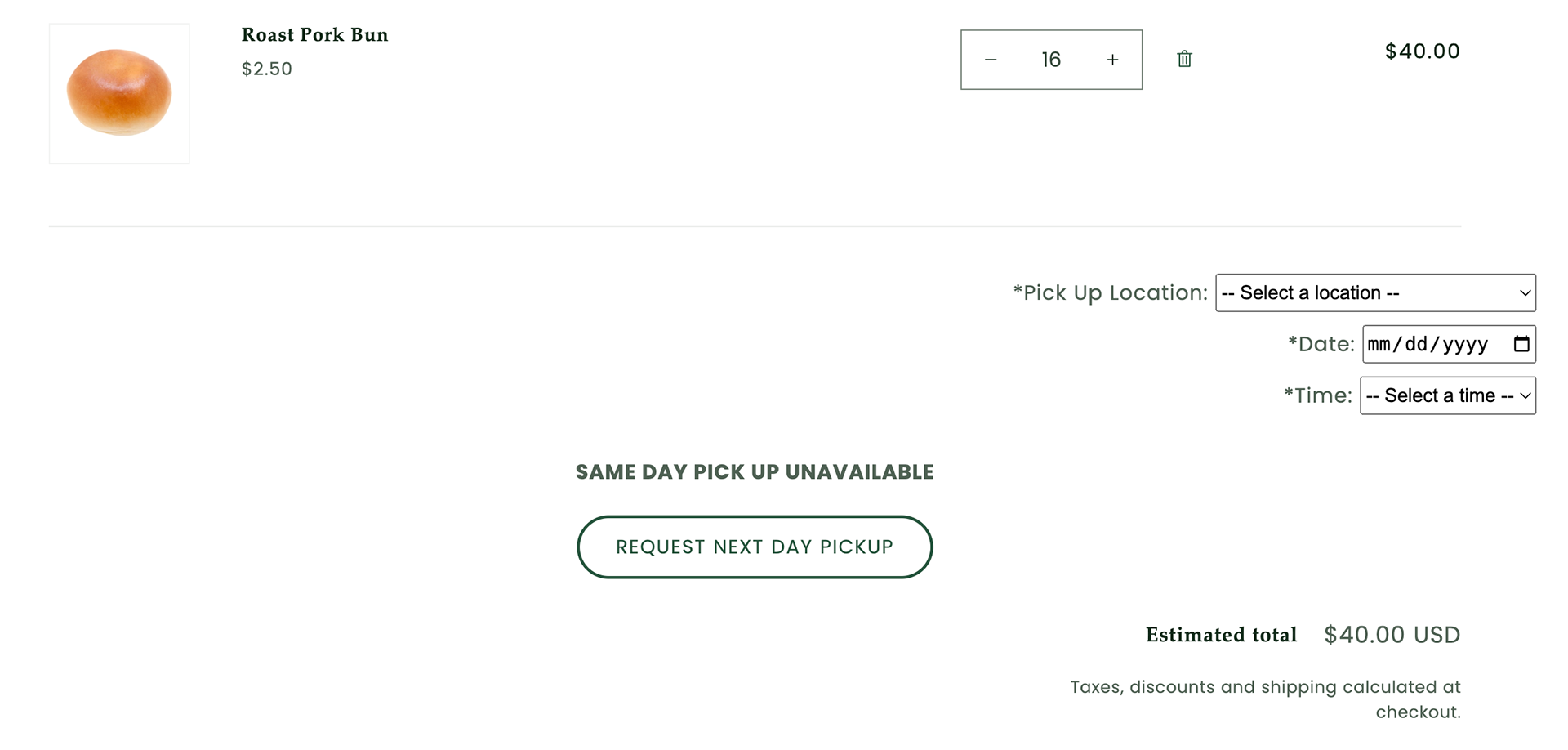Image resolution: width=1568 pixels, height=750 pixels.
Task: Click the quantity field showing 16
Action: 1051,59
